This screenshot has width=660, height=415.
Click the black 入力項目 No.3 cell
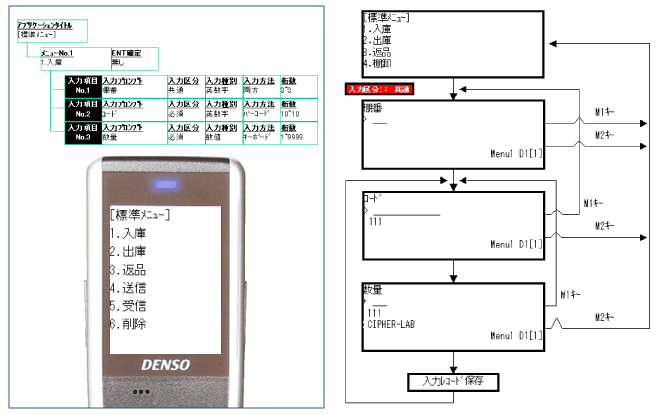point(81,134)
